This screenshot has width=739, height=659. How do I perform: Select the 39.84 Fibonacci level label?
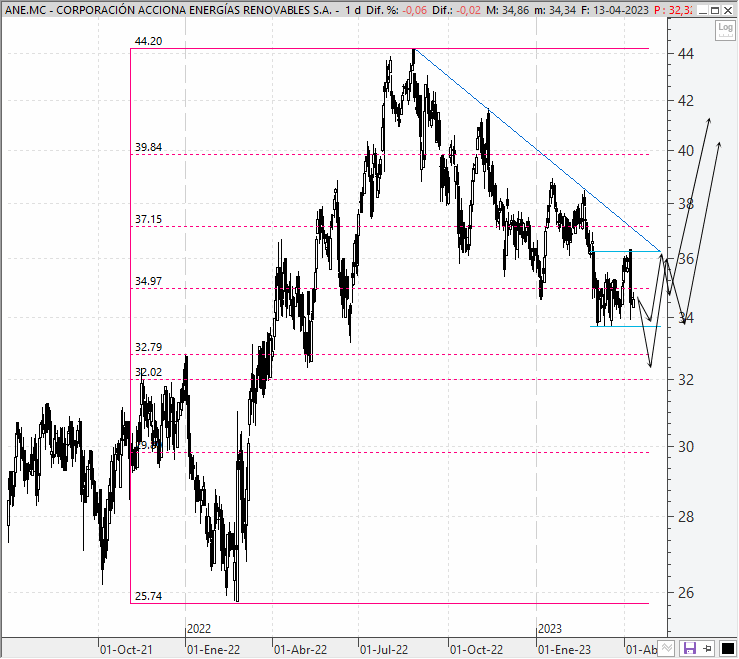click(x=148, y=147)
